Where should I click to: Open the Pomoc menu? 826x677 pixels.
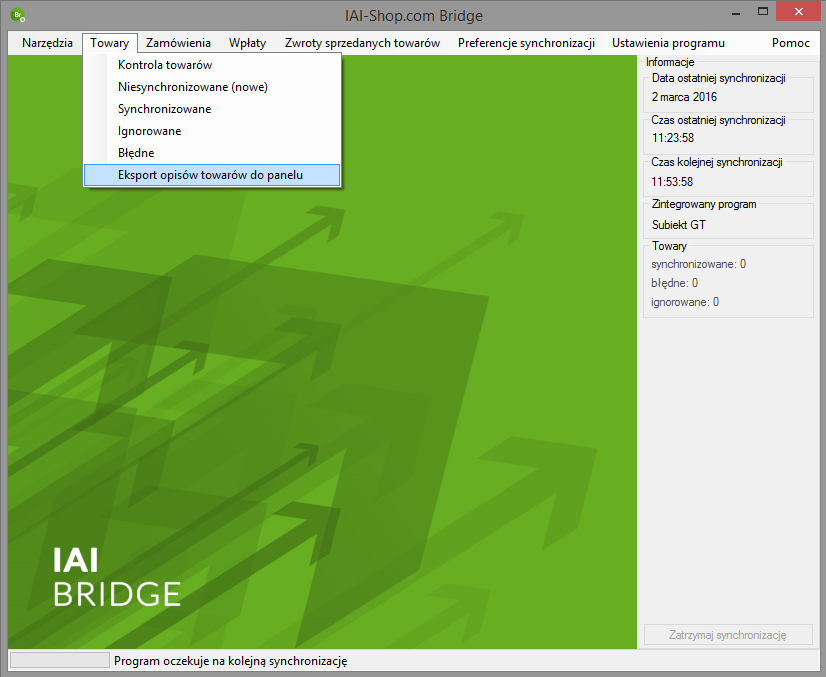[x=790, y=43]
